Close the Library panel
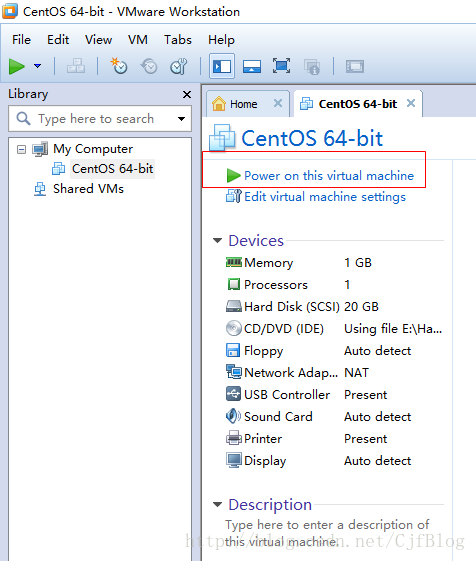476x561 pixels. click(x=187, y=94)
